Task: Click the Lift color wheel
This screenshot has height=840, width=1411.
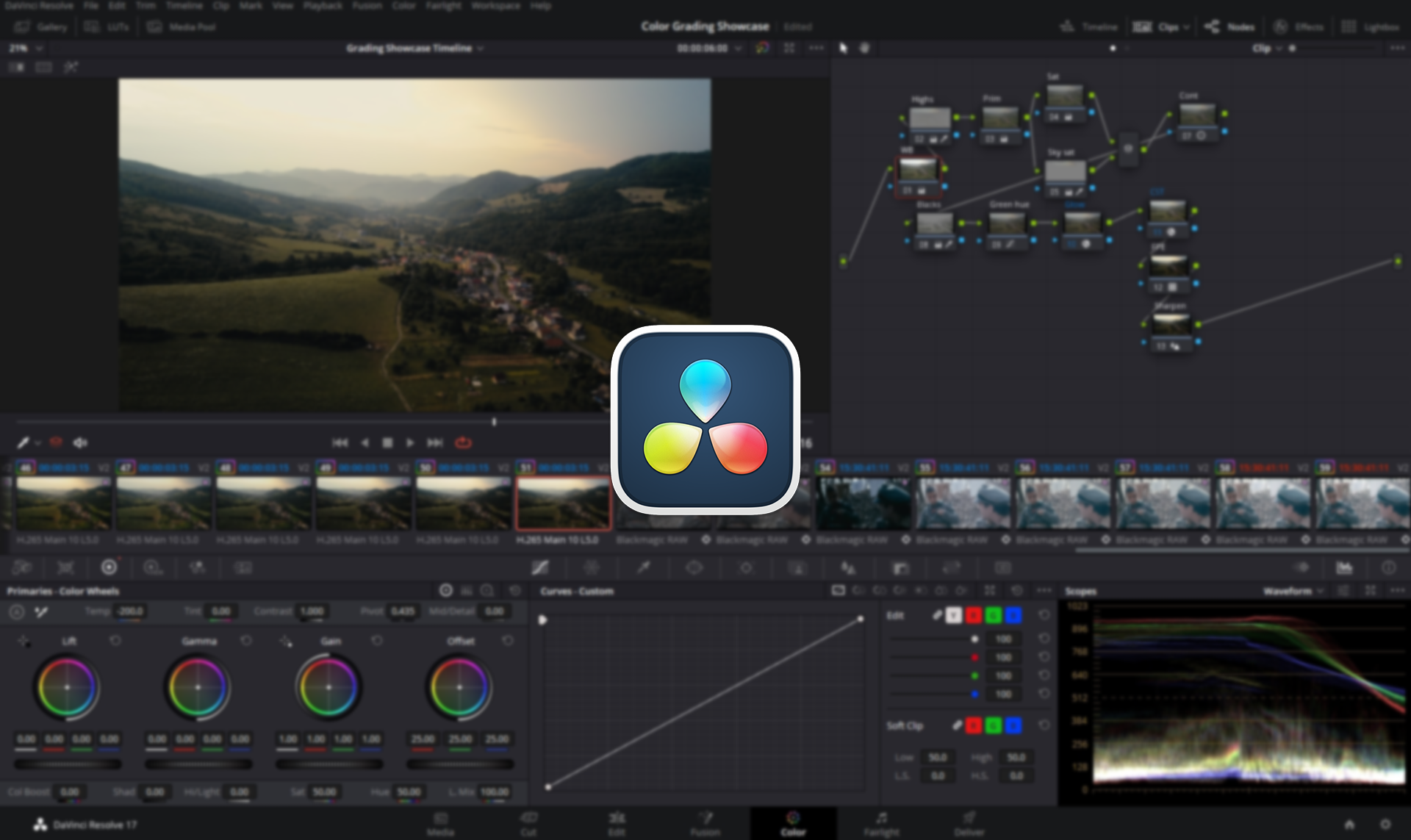Action: 67,687
